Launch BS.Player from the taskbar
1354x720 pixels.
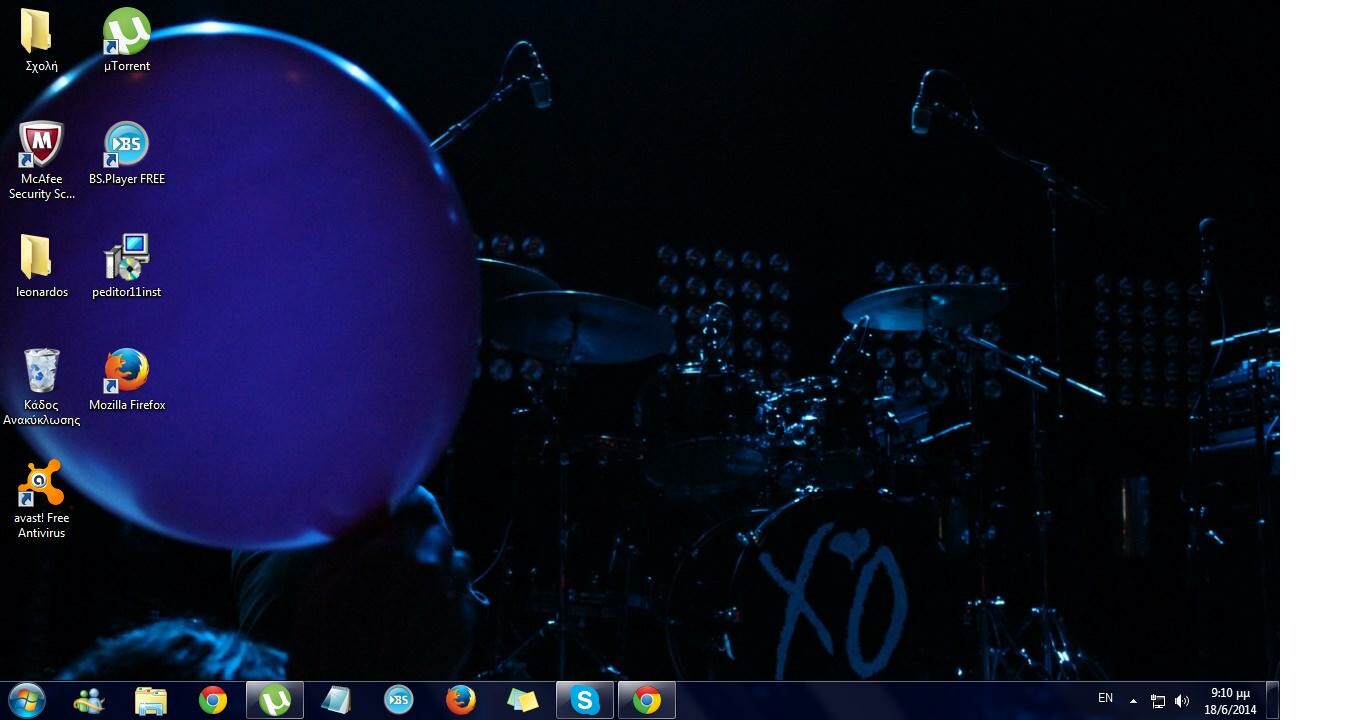[x=398, y=701]
